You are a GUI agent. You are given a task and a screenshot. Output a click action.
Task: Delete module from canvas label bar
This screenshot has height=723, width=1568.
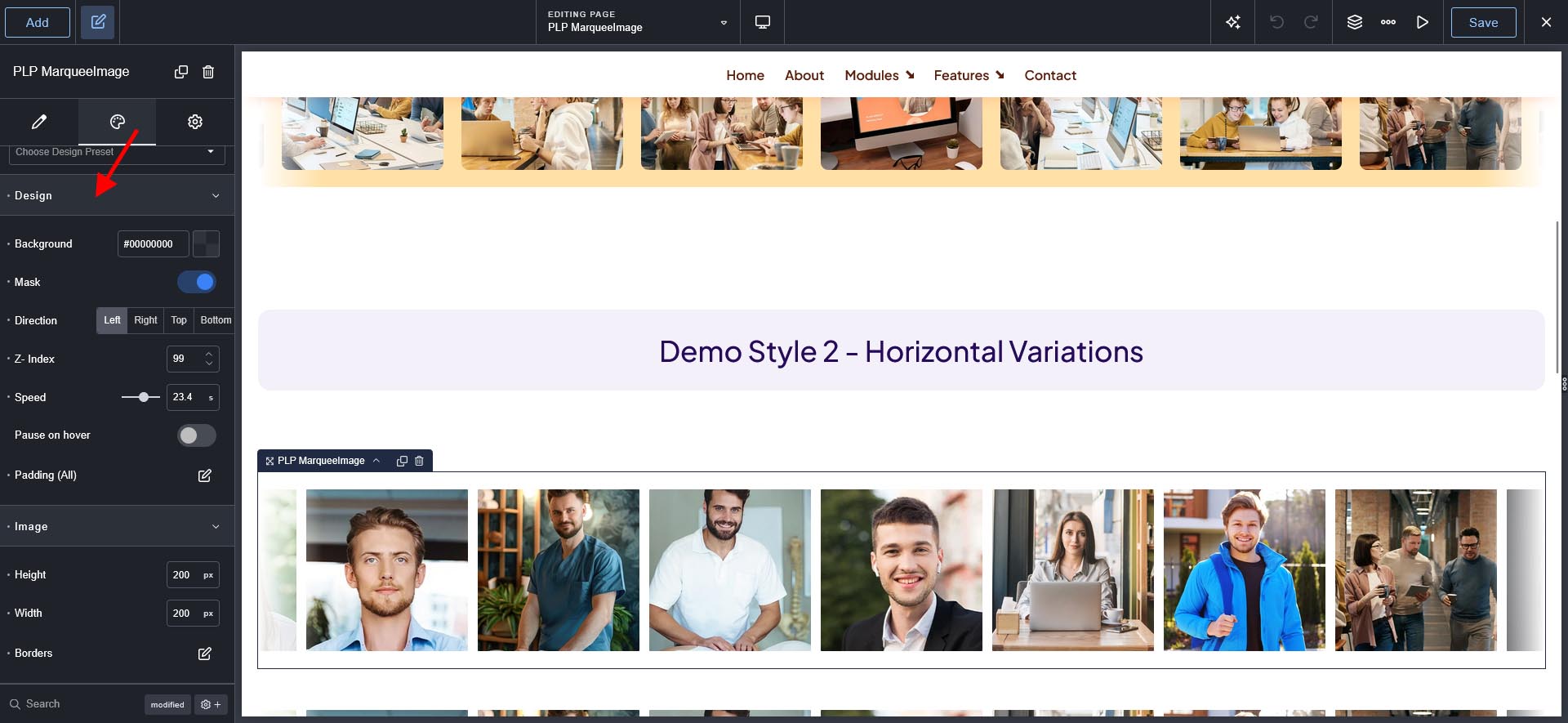pyautogui.click(x=419, y=461)
